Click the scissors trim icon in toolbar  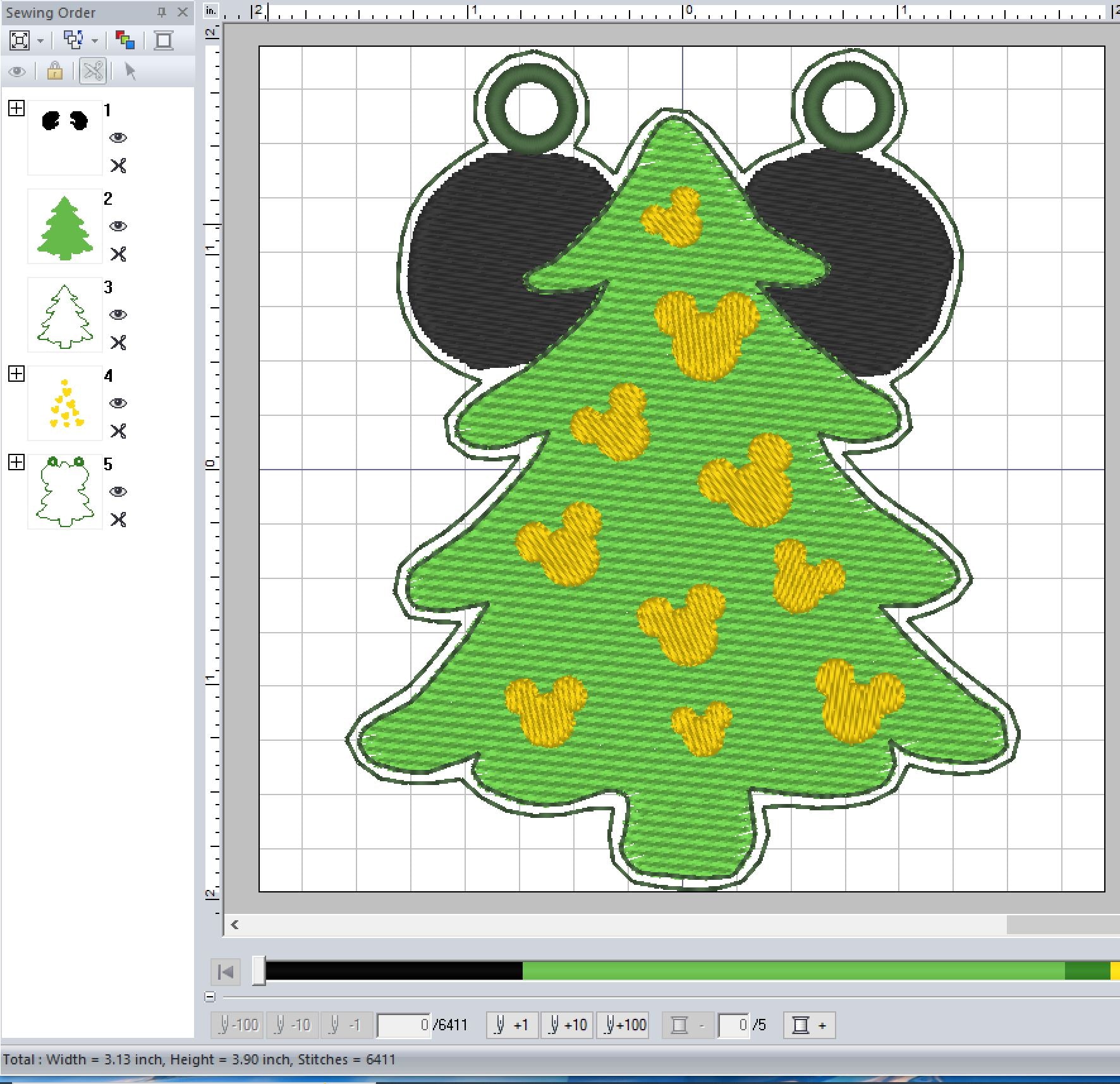click(x=93, y=71)
